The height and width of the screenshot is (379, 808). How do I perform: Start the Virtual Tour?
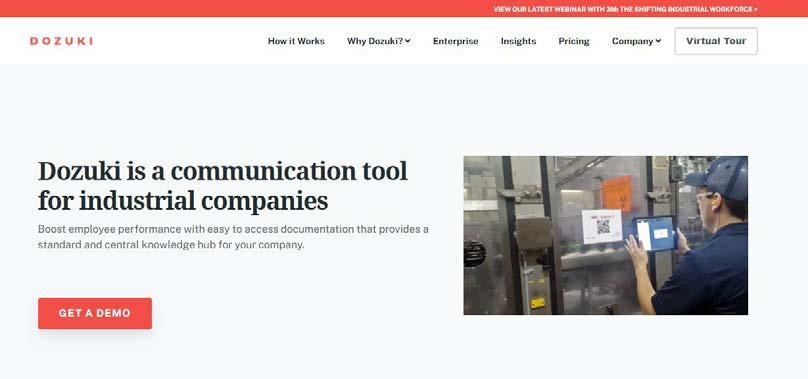[x=716, y=41]
